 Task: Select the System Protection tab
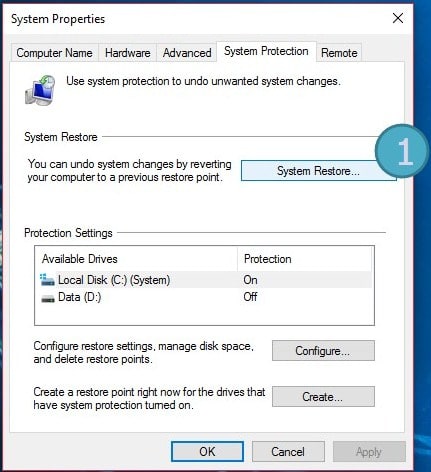266,51
